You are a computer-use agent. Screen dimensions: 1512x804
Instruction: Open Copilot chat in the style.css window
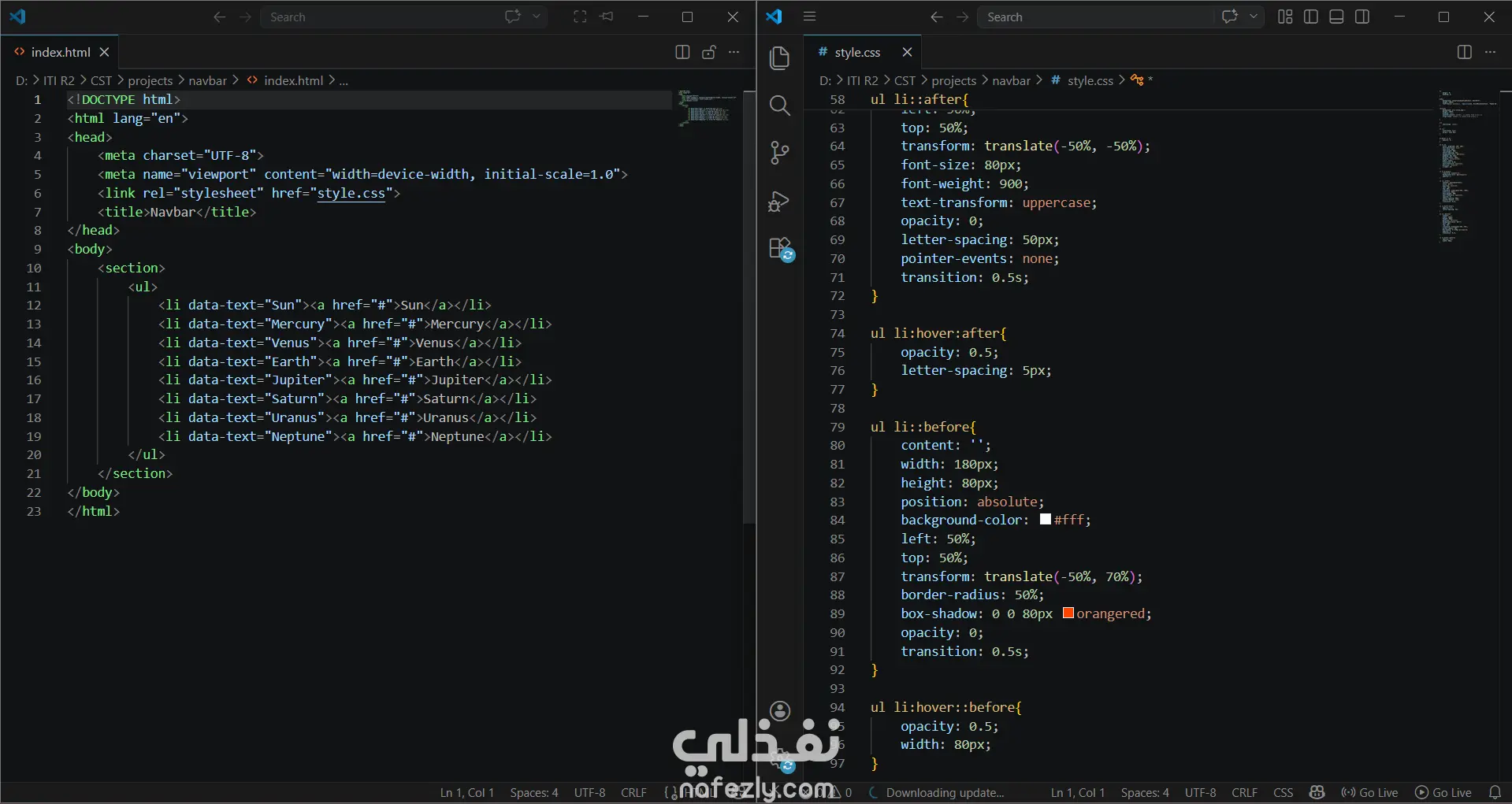[x=1229, y=17]
